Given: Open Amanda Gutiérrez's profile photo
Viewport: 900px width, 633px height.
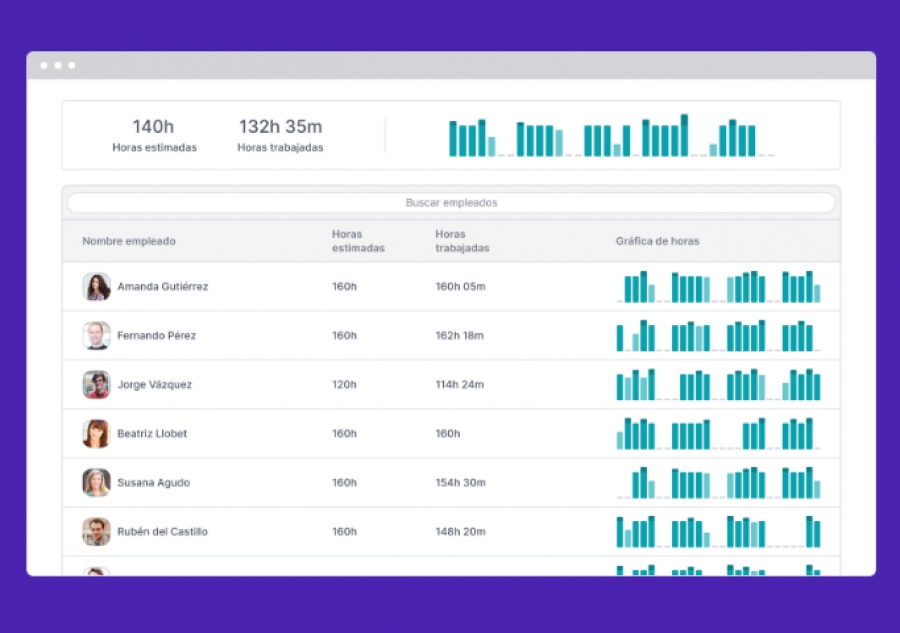Looking at the screenshot, I should [96, 286].
